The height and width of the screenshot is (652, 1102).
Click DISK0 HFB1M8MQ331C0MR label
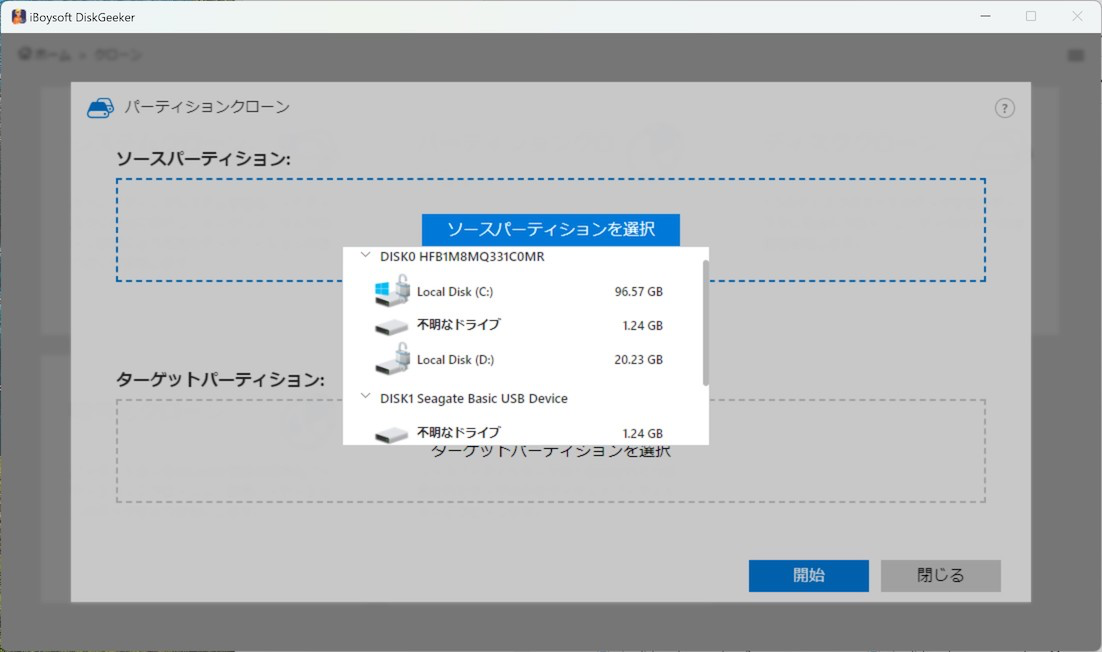[x=462, y=256]
